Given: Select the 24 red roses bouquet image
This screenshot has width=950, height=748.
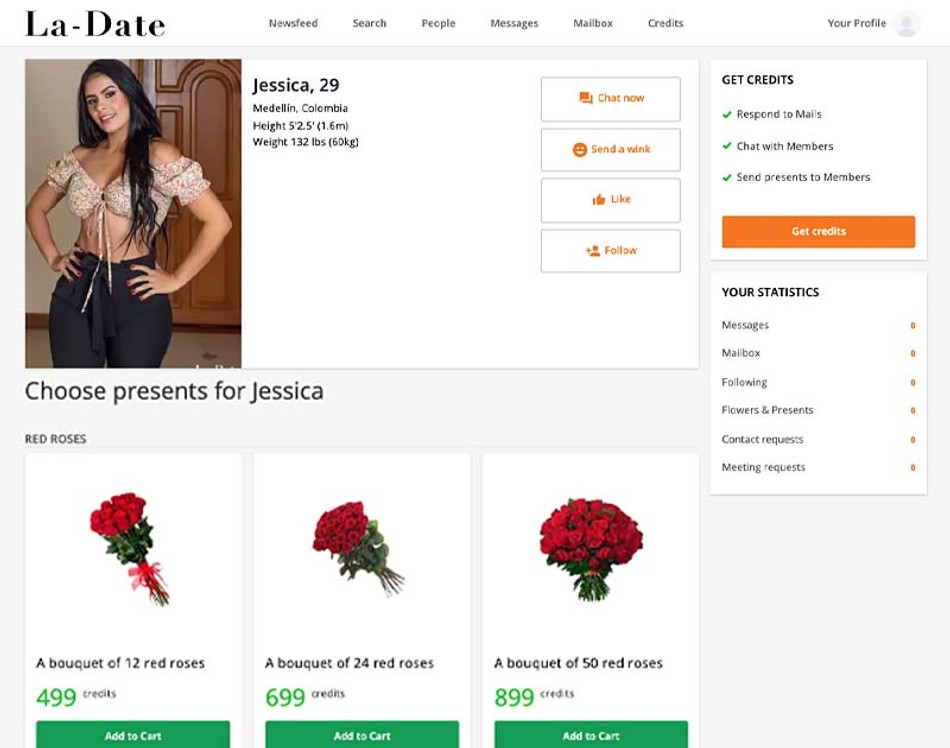Looking at the screenshot, I should click(x=359, y=548).
